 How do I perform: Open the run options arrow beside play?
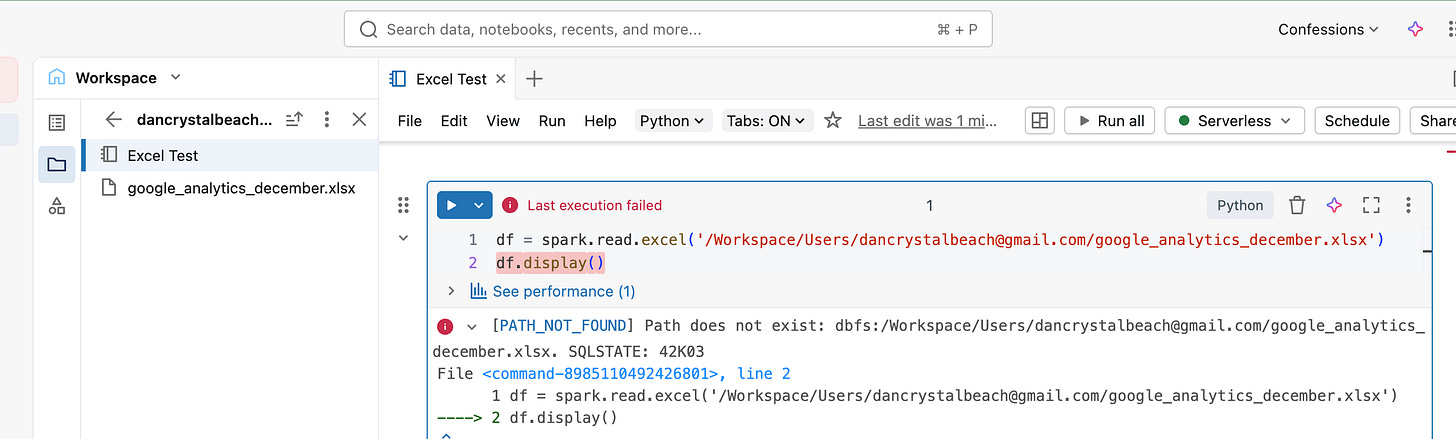480,205
